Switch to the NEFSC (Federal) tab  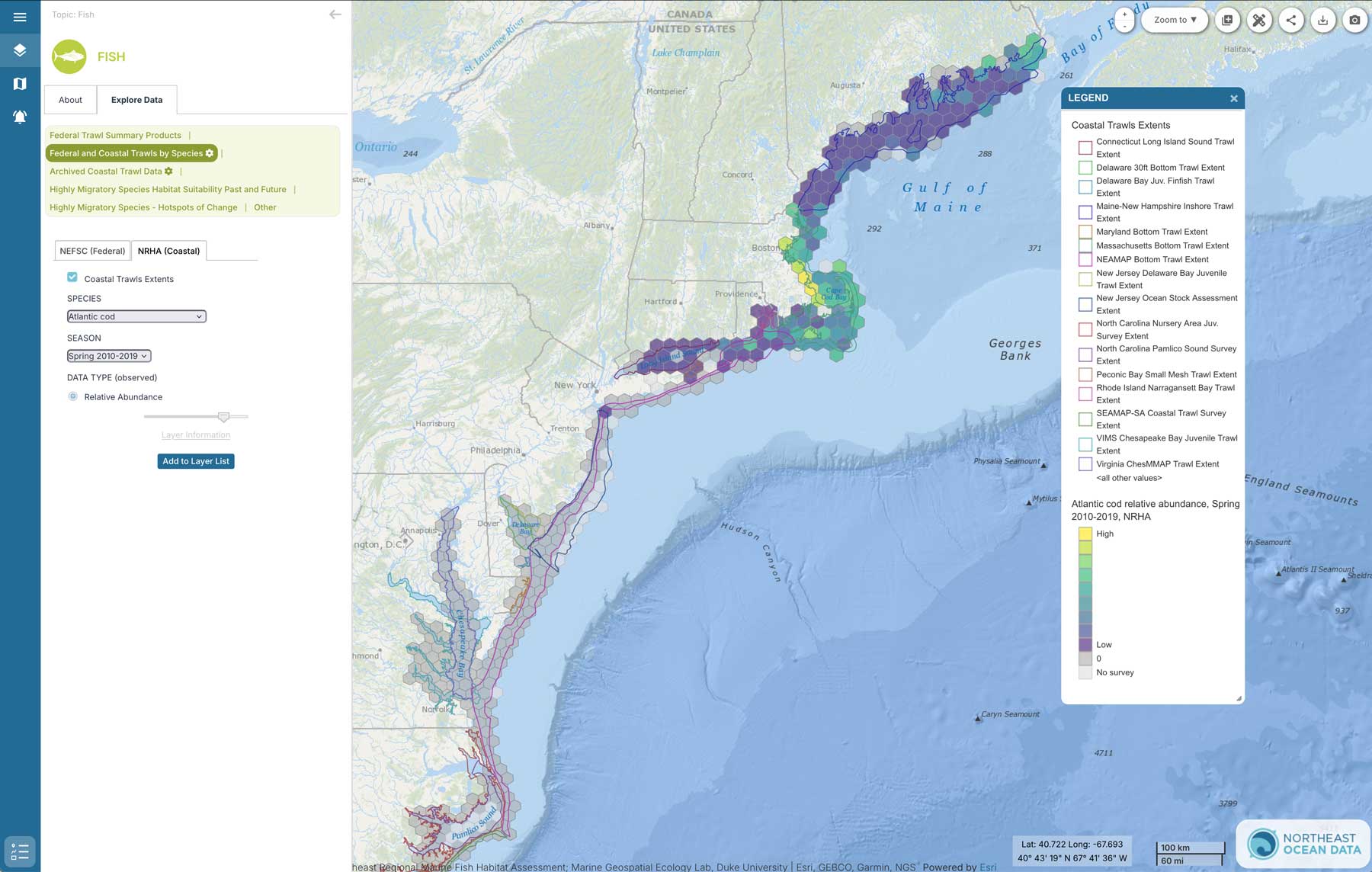[x=92, y=251]
